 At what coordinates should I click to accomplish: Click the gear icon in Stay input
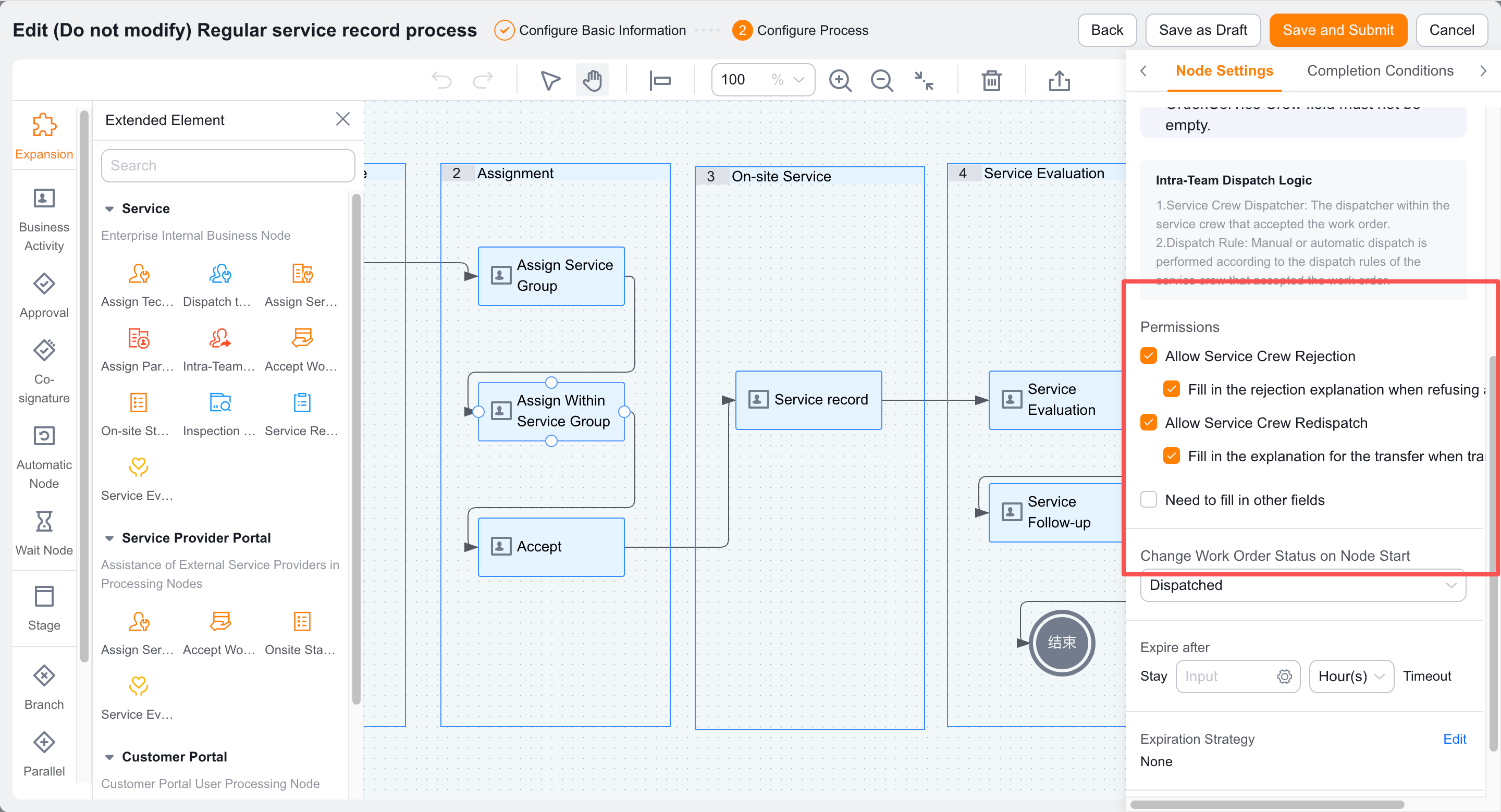tap(1284, 675)
